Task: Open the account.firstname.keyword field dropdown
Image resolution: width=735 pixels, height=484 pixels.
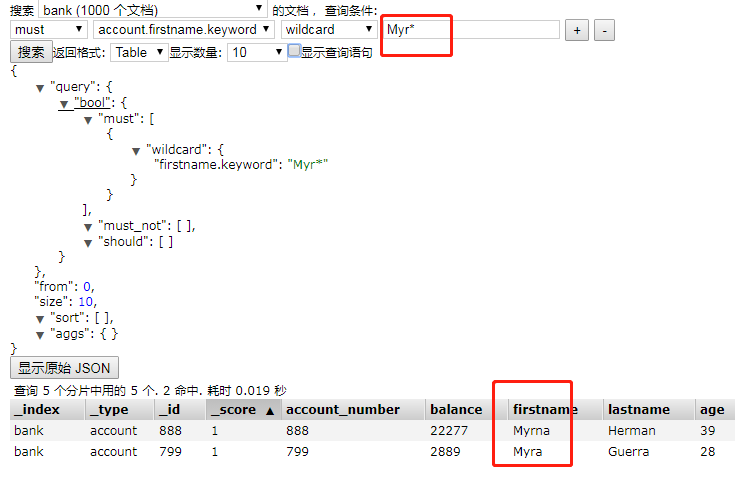Action: pyautogui.click(x=184, y=30)
